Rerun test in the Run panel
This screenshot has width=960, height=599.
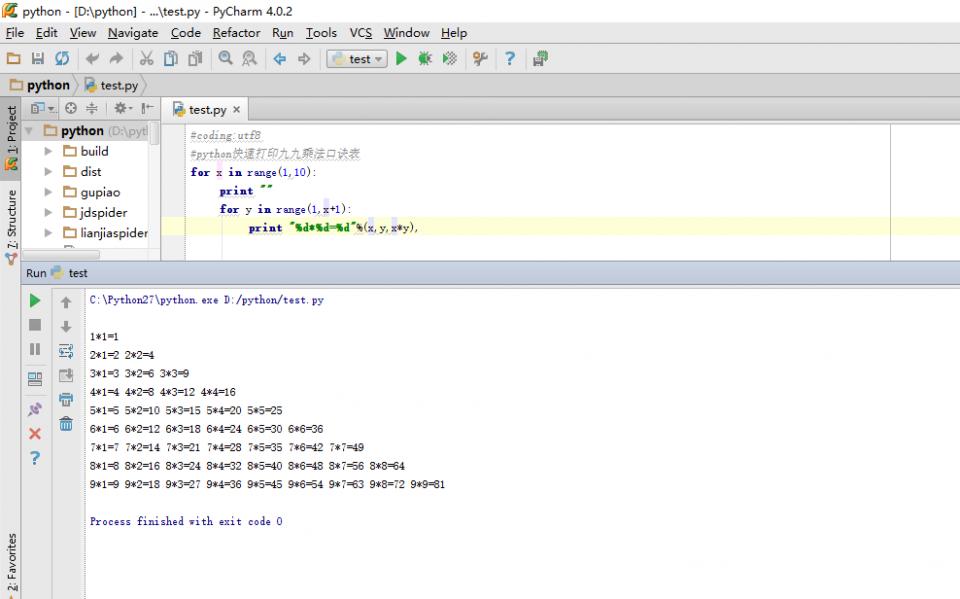(x=35, y=301)
